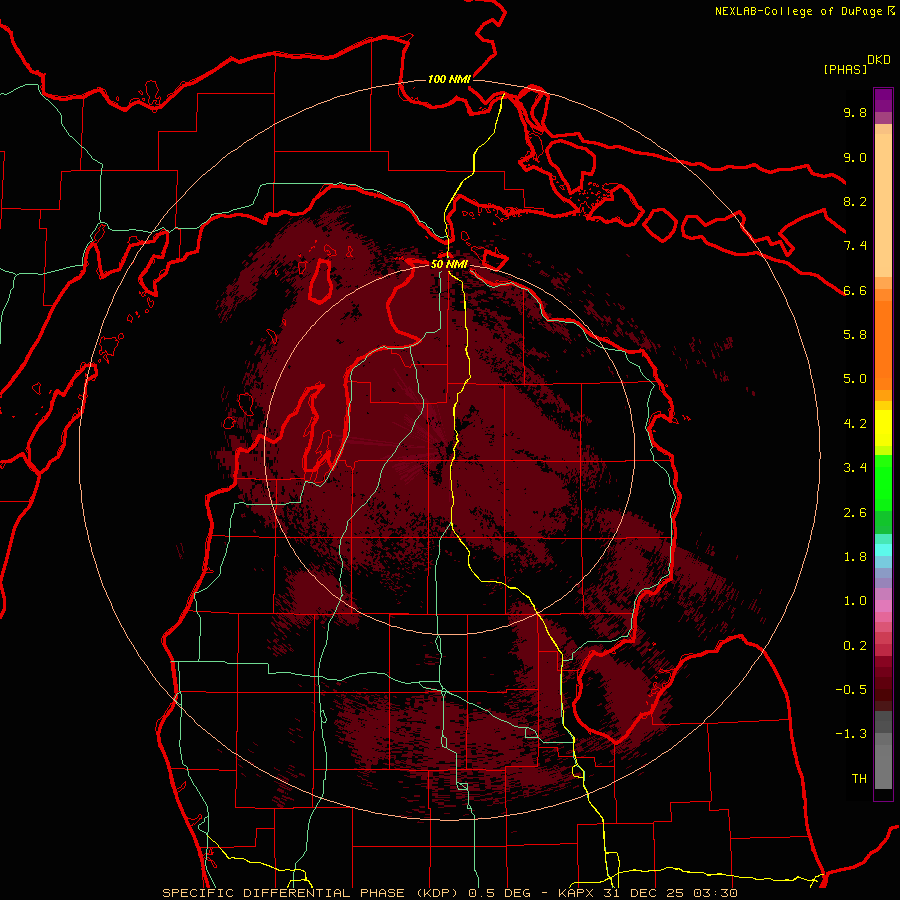The image size is (900, 900).
Task: Click the TH threshold label
Action: tap(859, 779)
